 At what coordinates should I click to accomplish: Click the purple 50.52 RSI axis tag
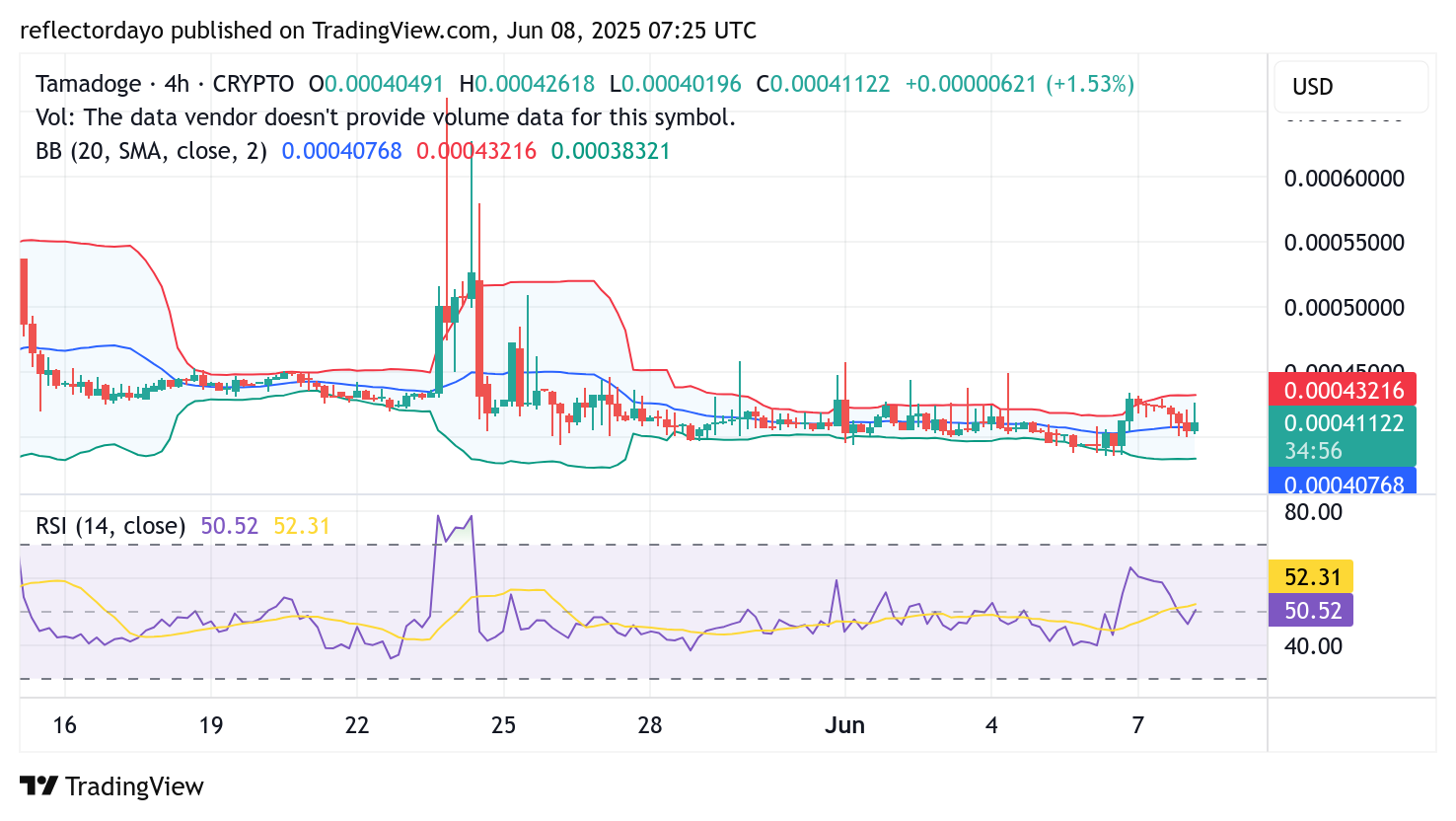1311,611
